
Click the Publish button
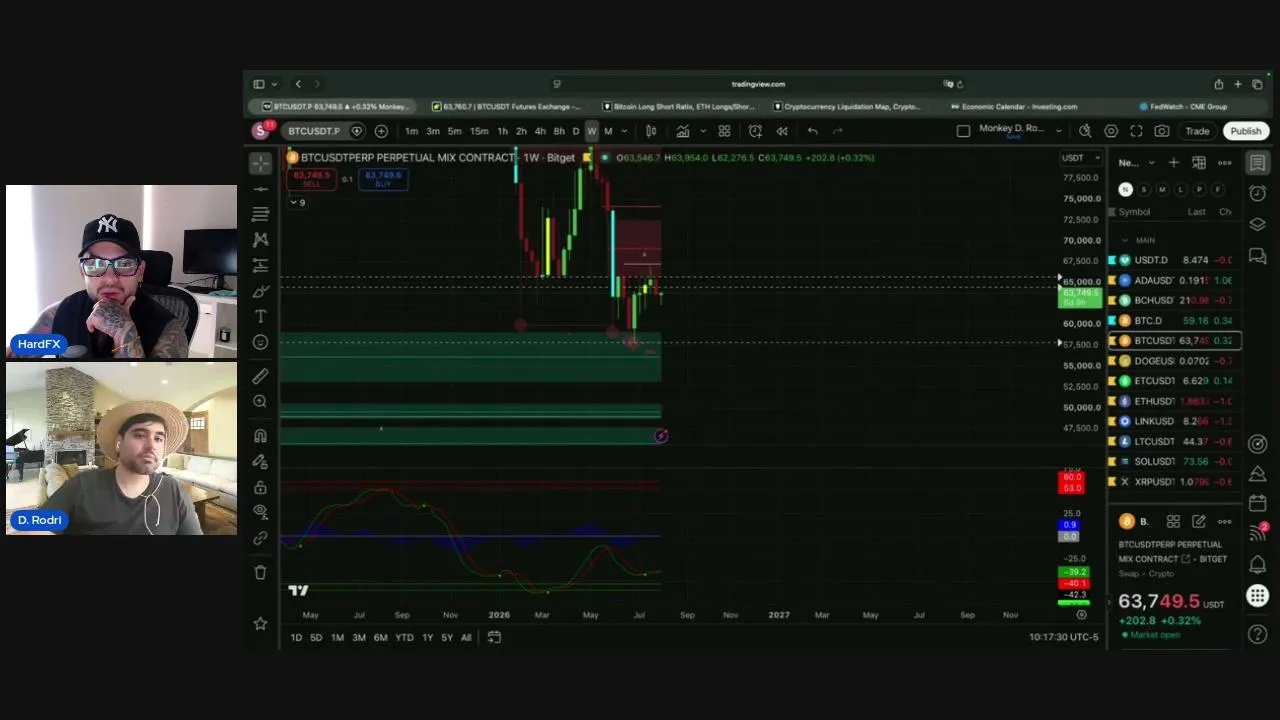(1245, 131)
